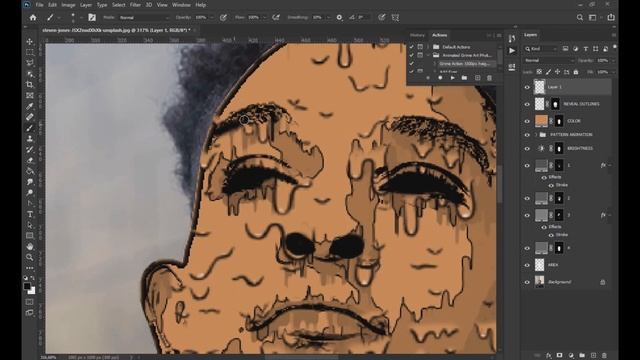
Task: Open the brush preset picker arrow
Action: pos(59,18)
